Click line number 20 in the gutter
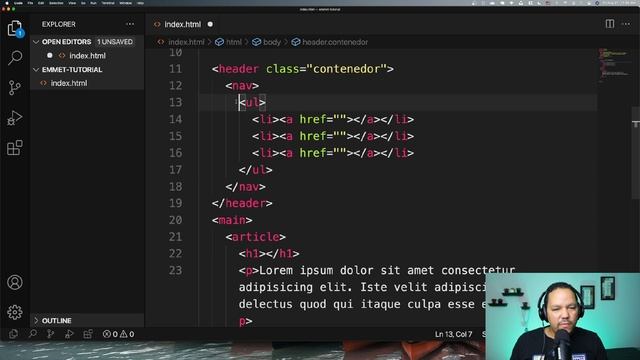Viewport: 640px width, 360px height. pyautogui.click(x=176, y=220)
